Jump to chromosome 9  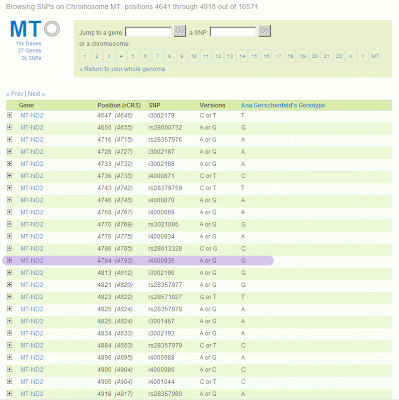(x=182, y=56)
